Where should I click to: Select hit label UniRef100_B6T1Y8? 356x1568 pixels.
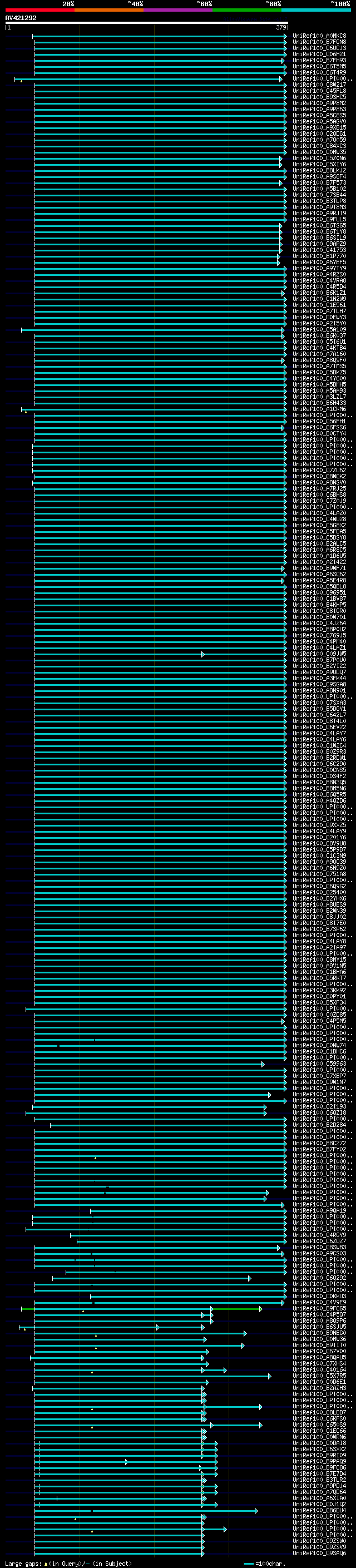[319, 232]
